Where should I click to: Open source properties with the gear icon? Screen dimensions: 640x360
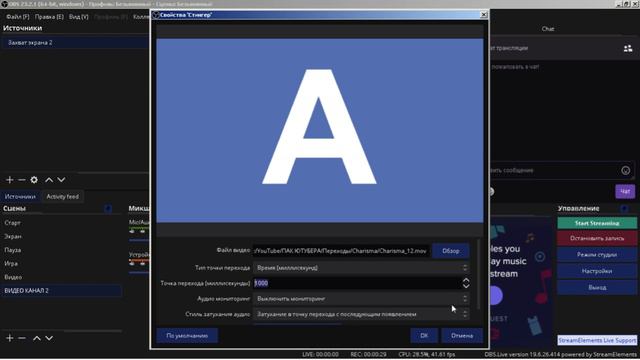tap(34, 180)
